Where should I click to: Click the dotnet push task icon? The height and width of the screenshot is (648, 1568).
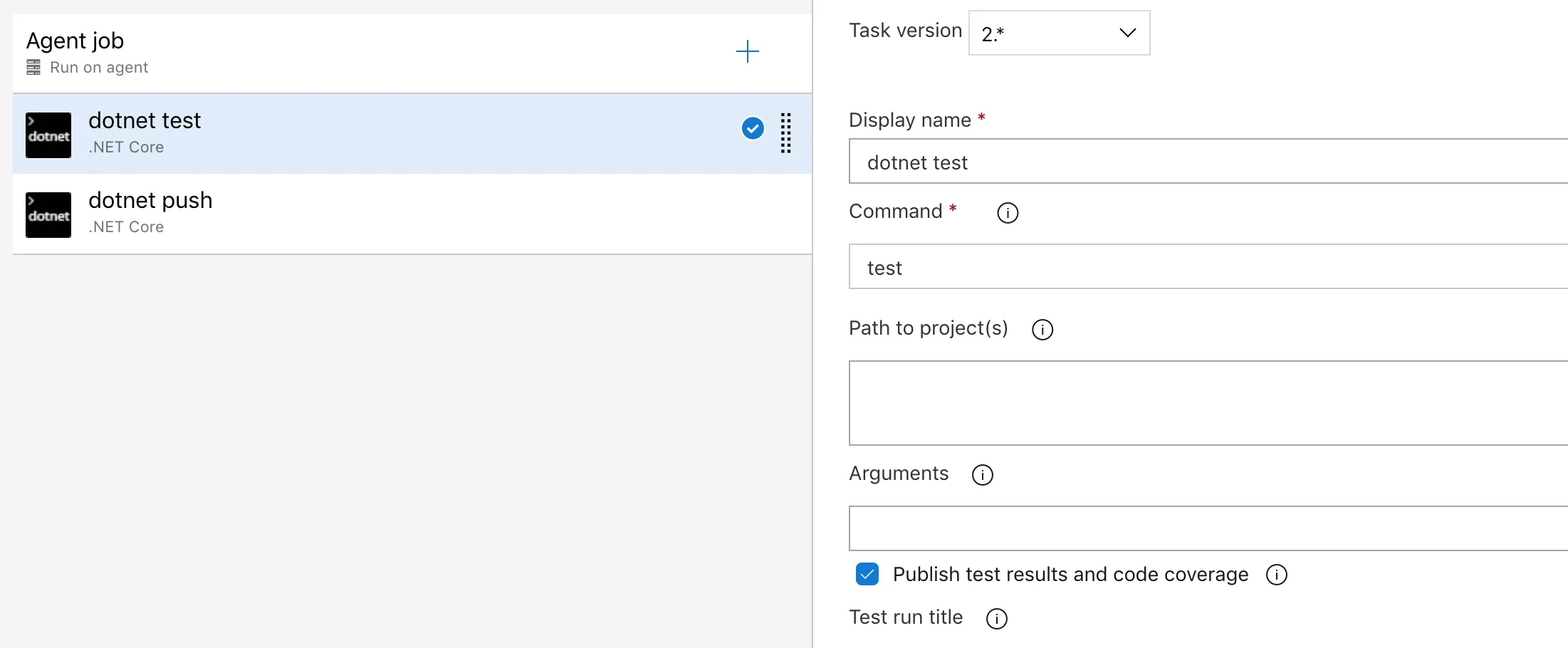pos(48,215)
